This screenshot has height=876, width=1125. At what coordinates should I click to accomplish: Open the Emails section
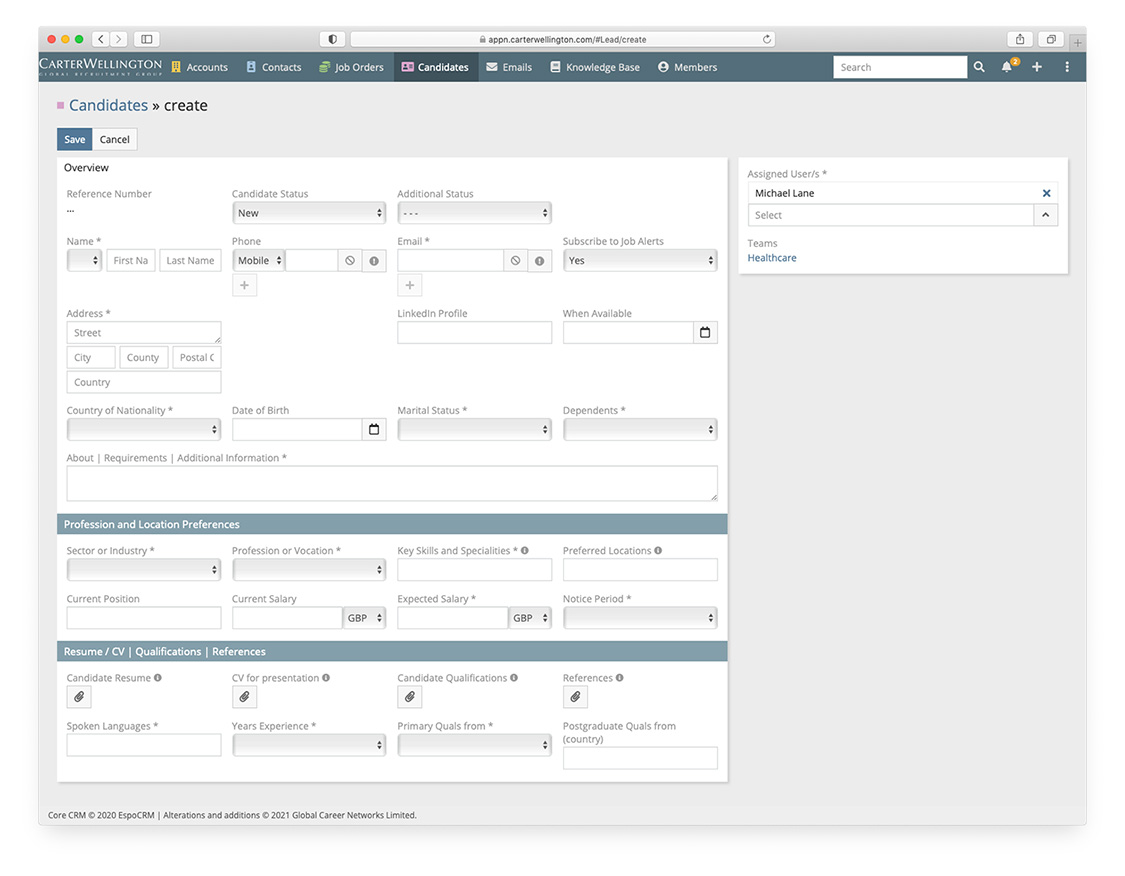click(510, 67)
